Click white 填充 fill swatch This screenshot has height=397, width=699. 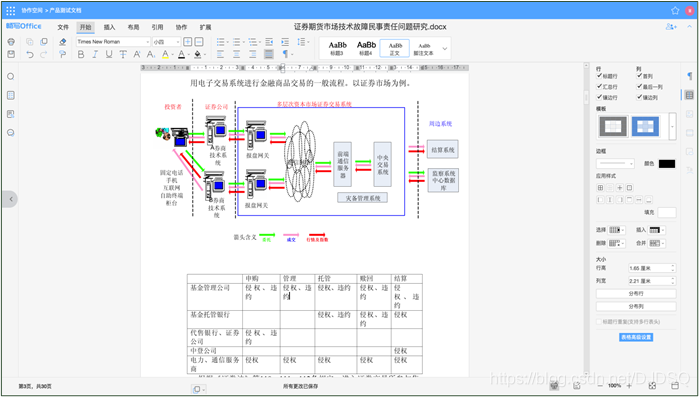tap(667, 213)
